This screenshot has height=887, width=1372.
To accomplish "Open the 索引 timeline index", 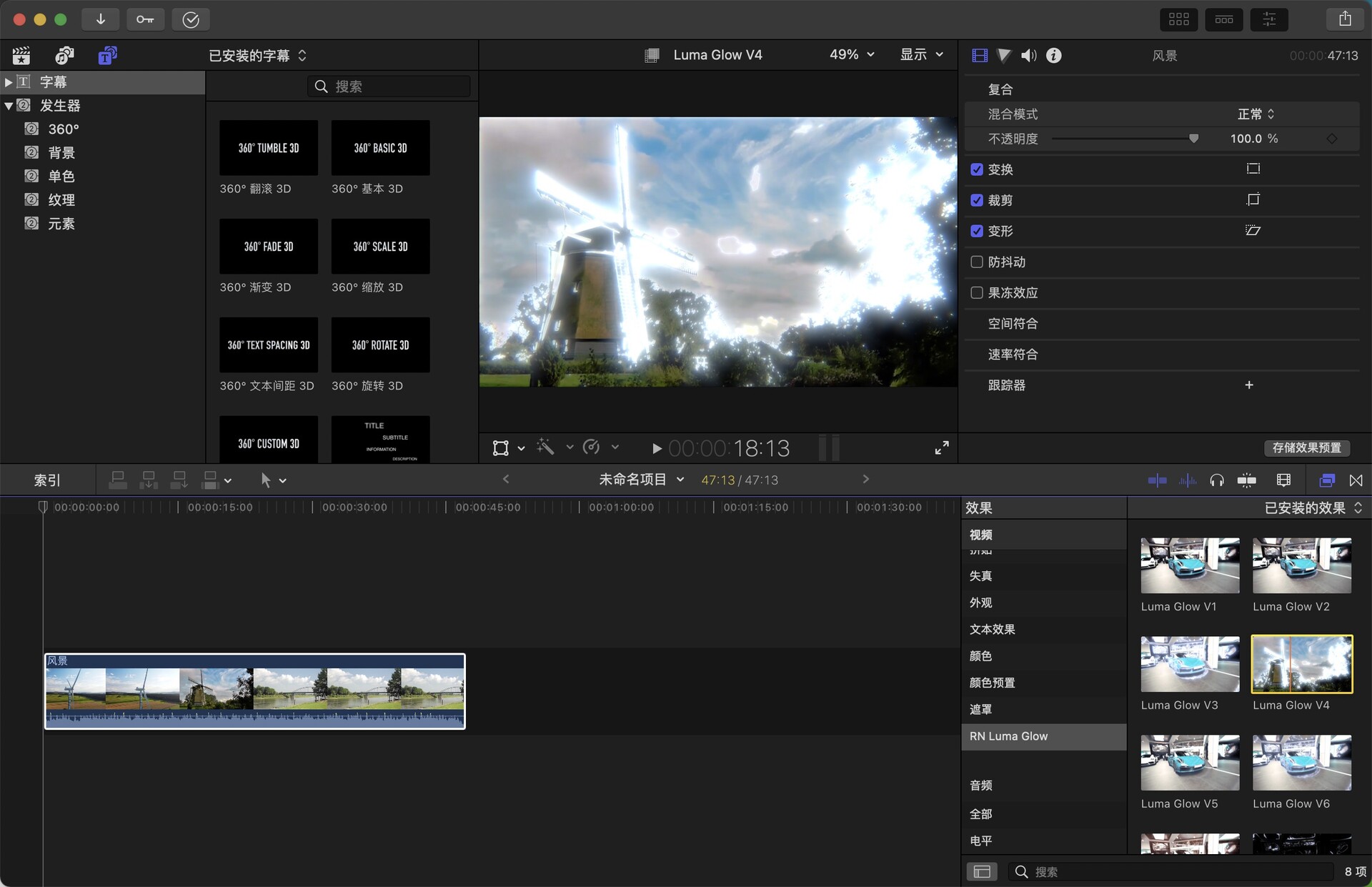I will (x=47, y=480).
